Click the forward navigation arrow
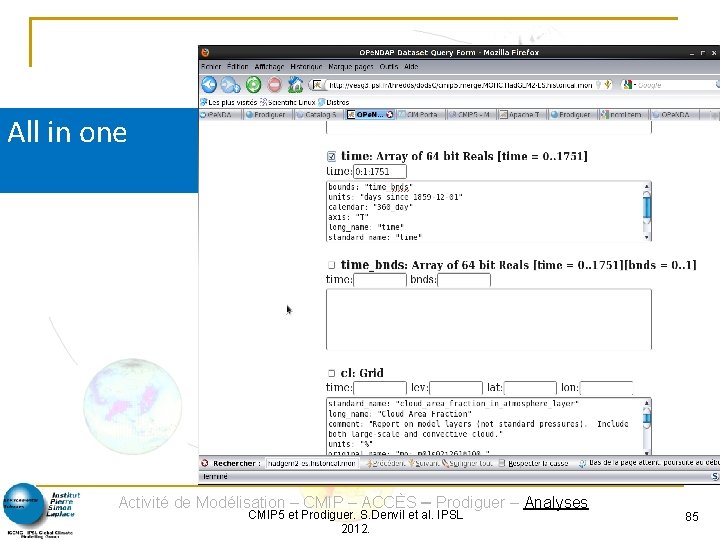 tap(230, 85)
